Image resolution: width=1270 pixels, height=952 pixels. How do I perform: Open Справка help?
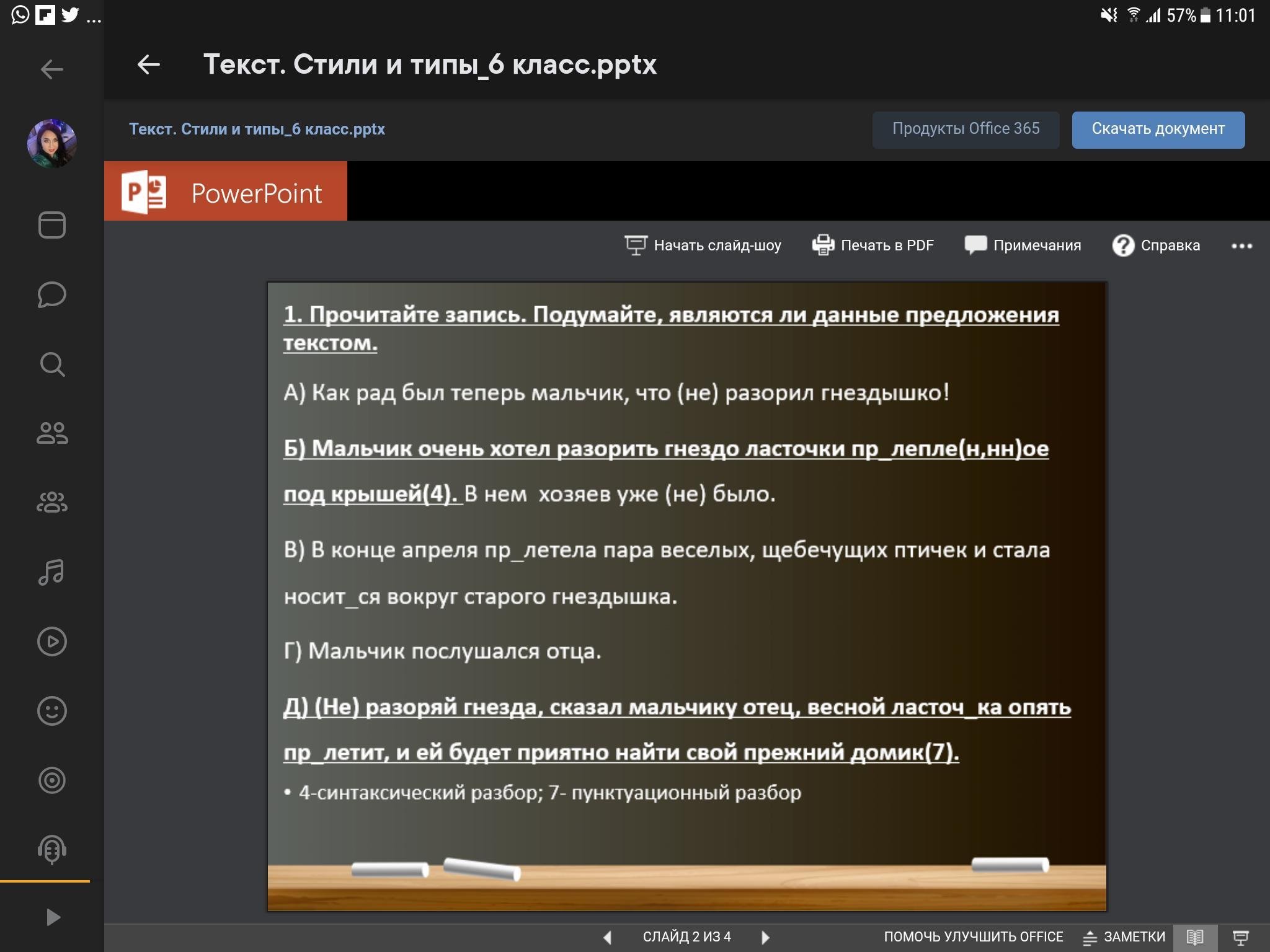point(1156,245)
